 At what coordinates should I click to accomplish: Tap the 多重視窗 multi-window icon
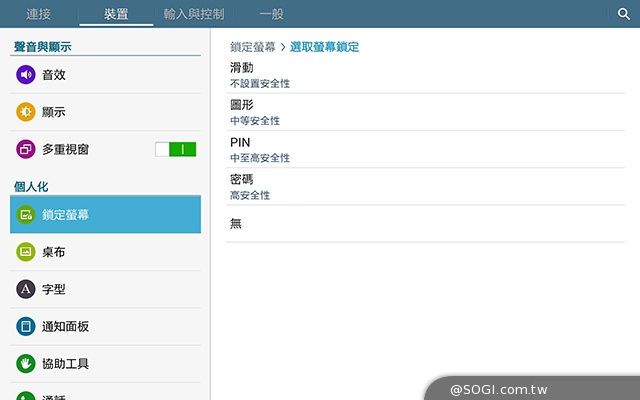[x=26, y=149]
